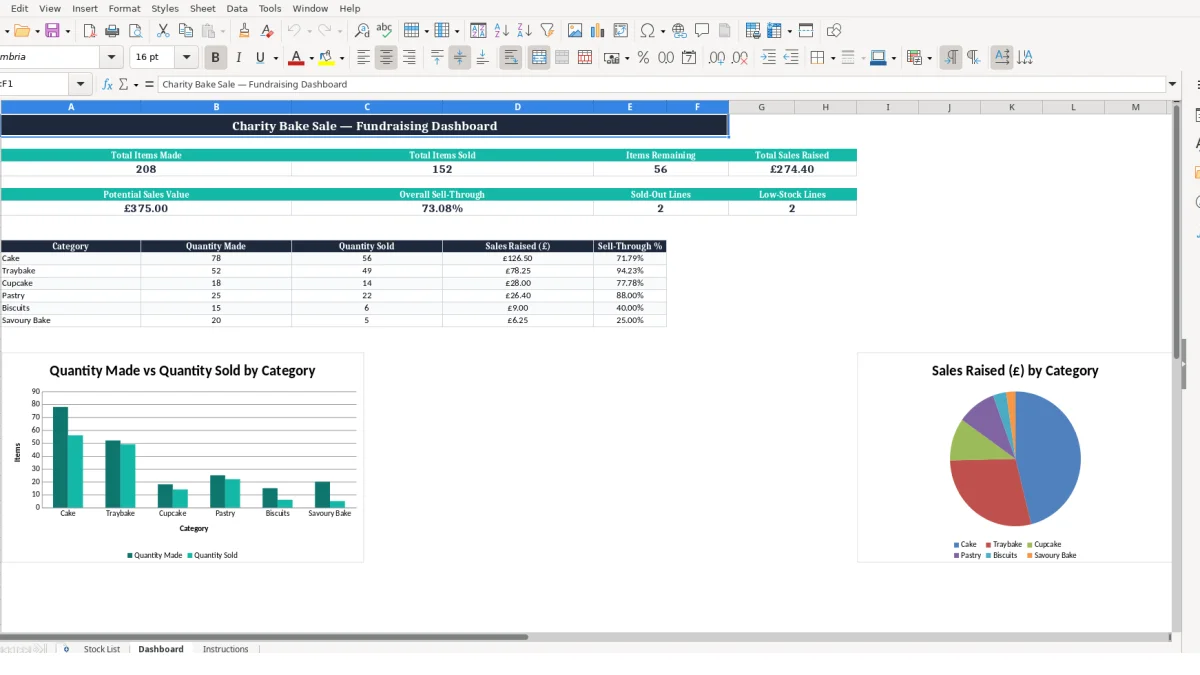Define print area icon

tap(753, 31)
